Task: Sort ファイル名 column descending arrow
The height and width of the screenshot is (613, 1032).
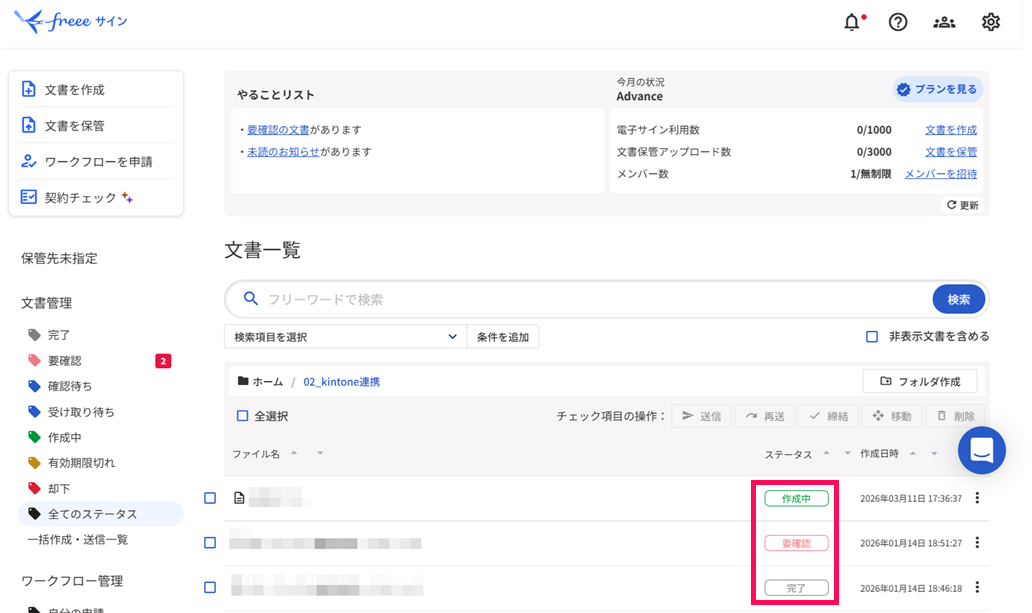Action: coord(320,453)
